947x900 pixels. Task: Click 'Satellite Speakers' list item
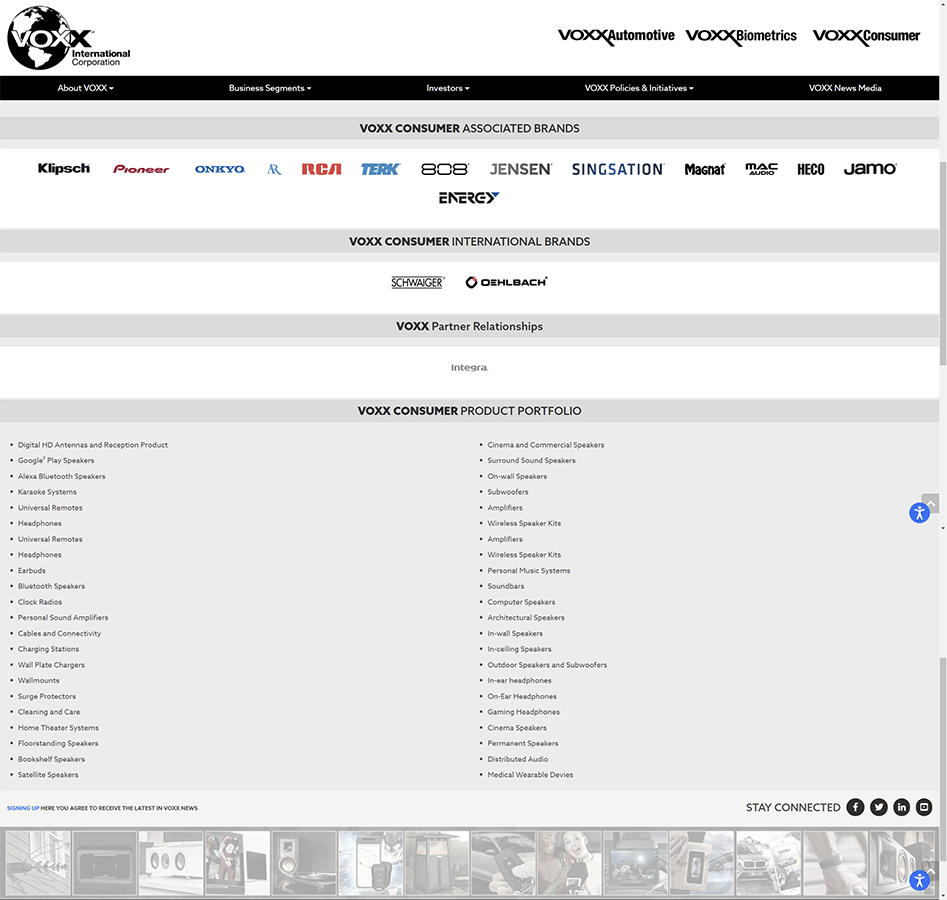[x=48, y=774]
